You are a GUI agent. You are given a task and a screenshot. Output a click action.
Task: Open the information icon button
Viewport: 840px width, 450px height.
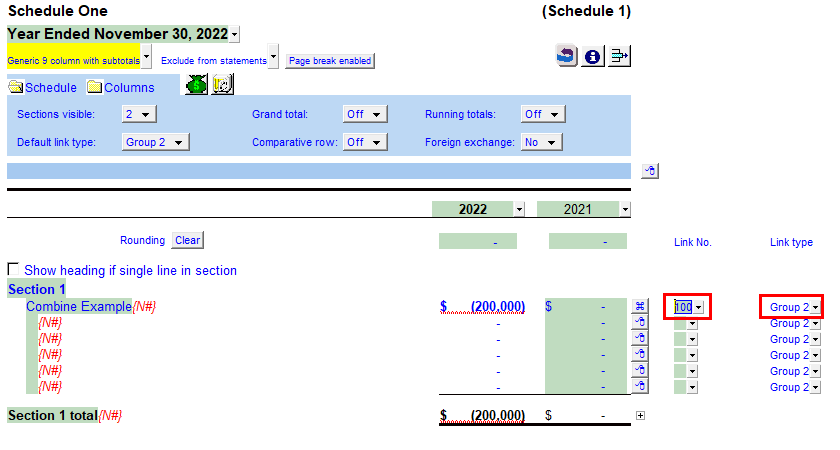(x=592, y=56)
